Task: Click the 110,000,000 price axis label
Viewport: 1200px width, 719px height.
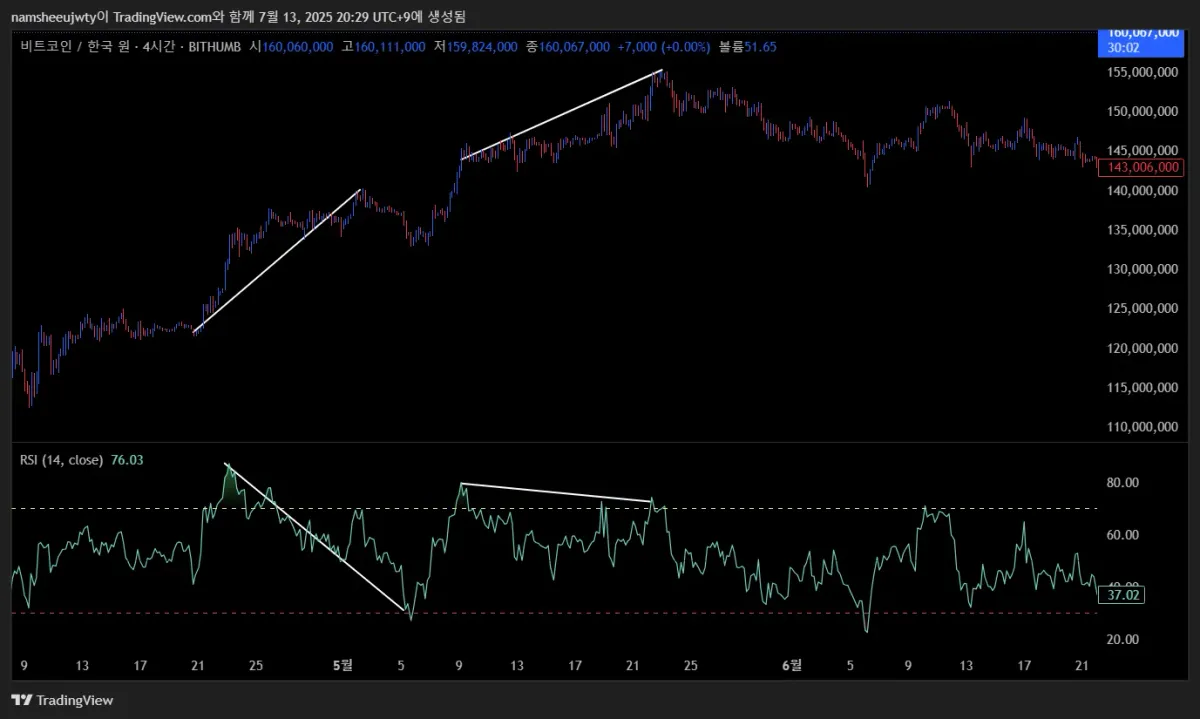Action: click(x=1142, y=427)
